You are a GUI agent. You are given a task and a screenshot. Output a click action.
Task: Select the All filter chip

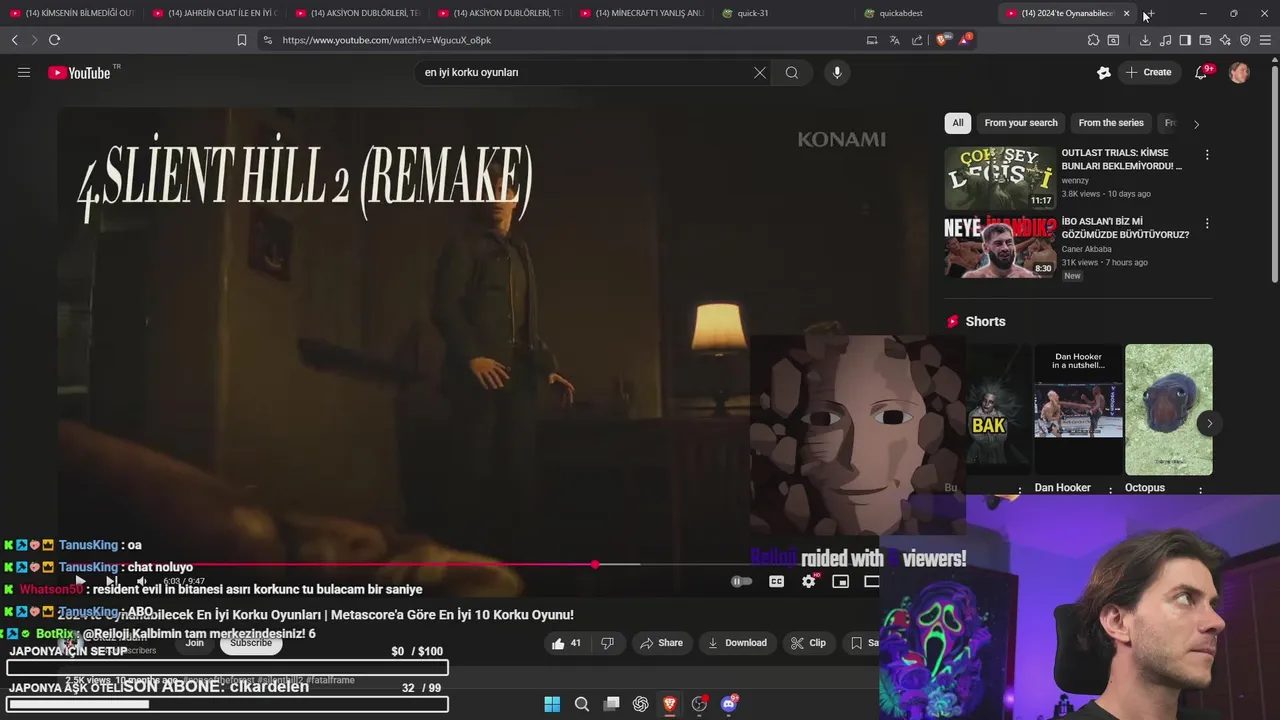pos(958,123)
